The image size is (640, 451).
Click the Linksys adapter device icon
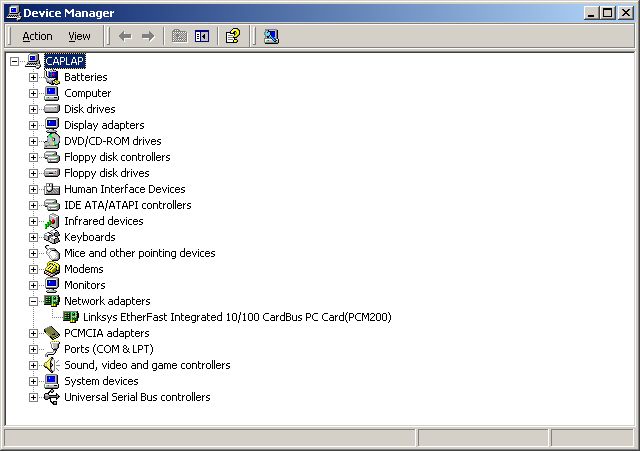71,317
